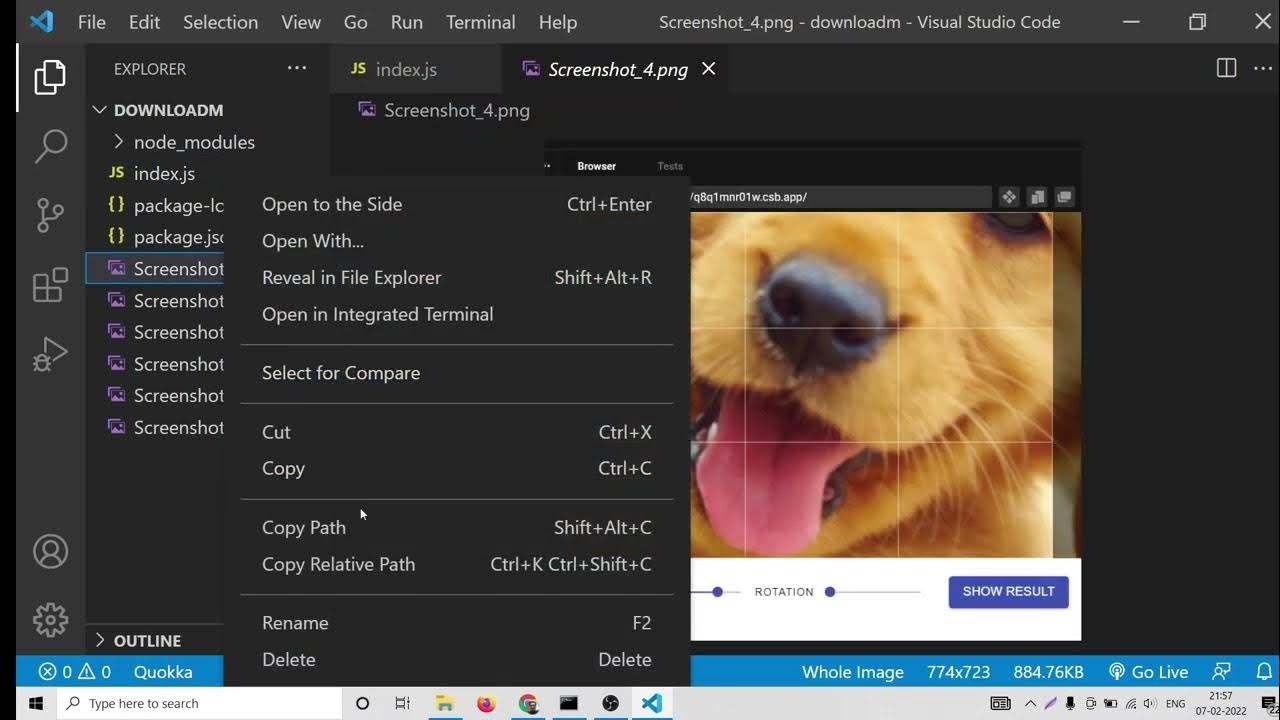Image resolution: width=1280 pixels, height=720 pixels.
Task: Open the Source Control view
Action: tap(50, 215)
